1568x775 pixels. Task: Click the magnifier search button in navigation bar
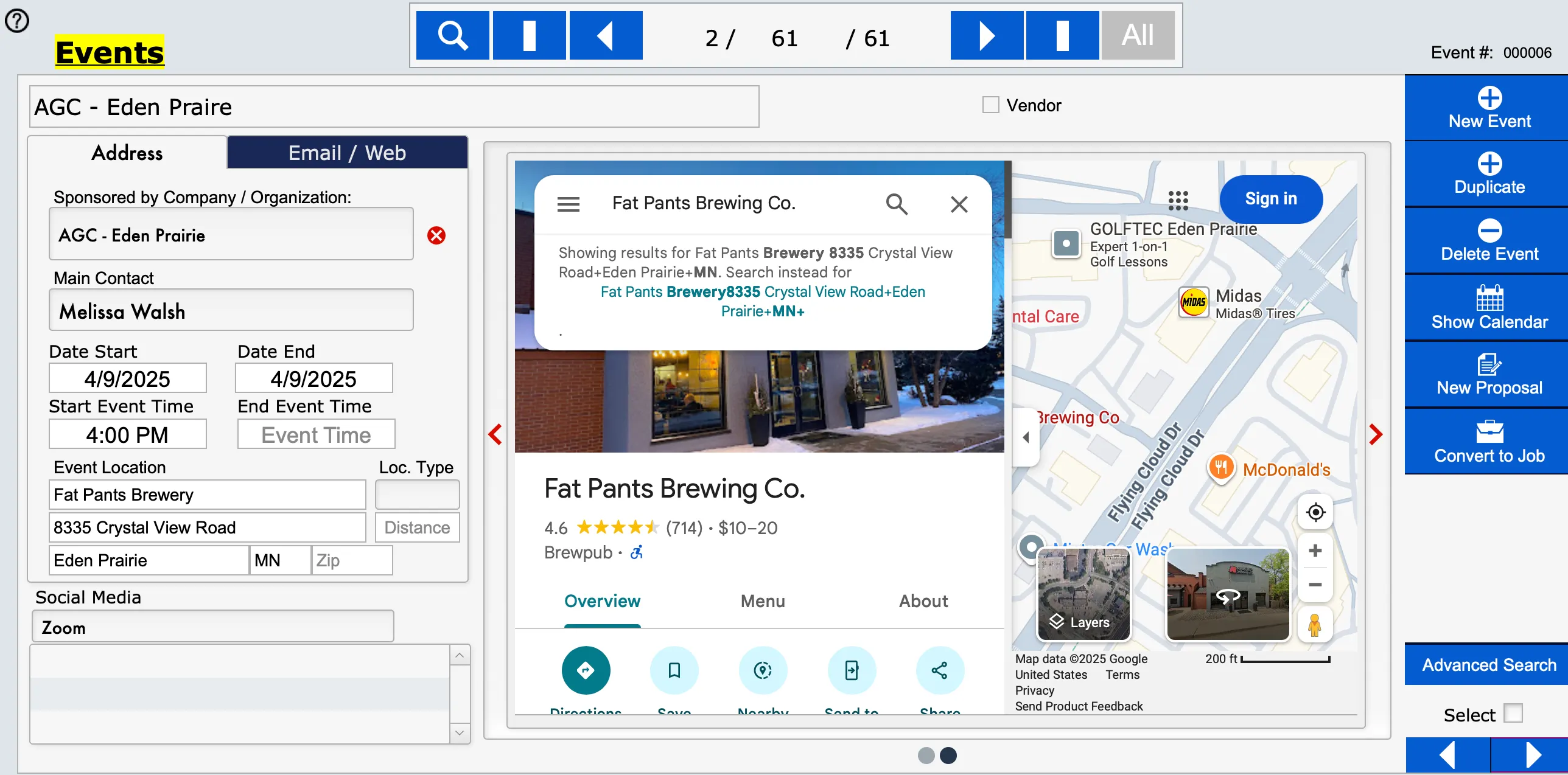tap(452, 35)
